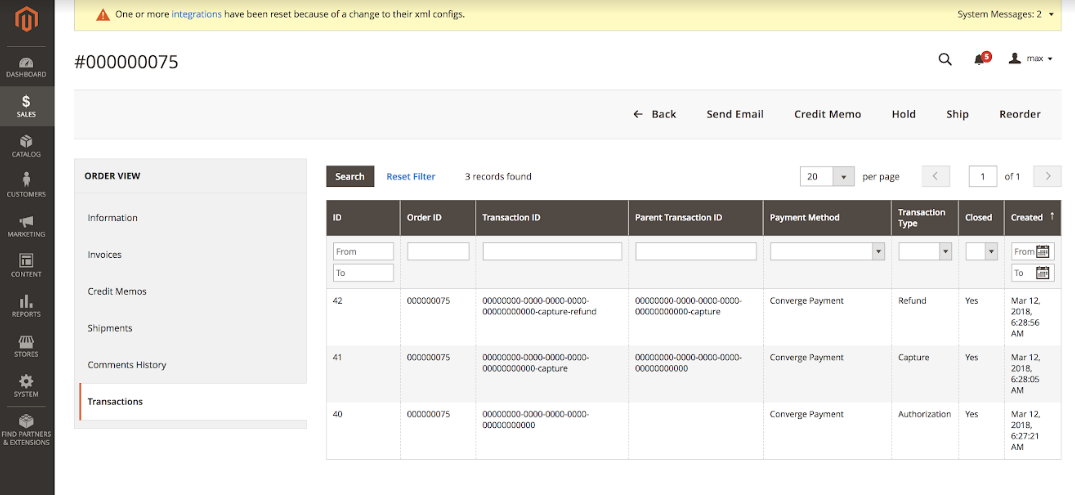This screenshot has height=495, width=1075.
Task: Sort by Transaction ID column header
Action: pyautogui.click(x=552, y=217)
